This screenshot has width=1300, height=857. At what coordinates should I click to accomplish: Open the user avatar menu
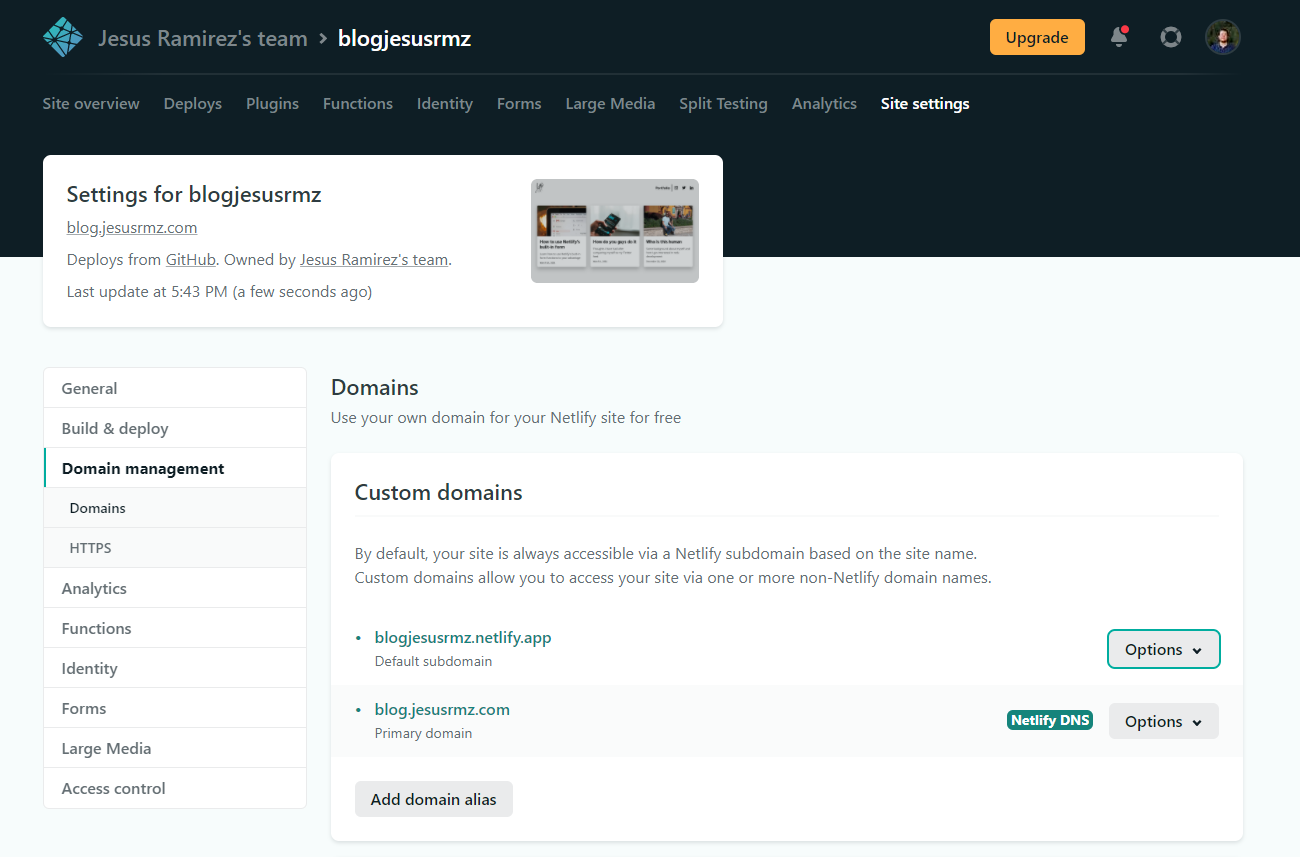point(1222,37)
